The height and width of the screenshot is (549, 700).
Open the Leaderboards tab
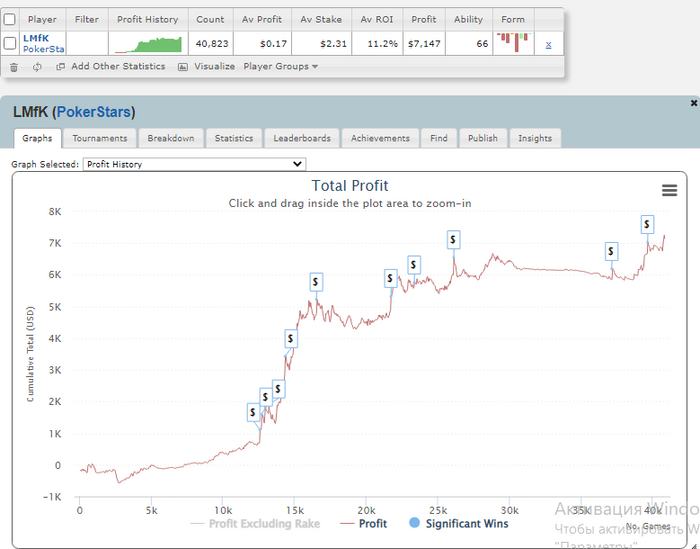tap(302, 138)
